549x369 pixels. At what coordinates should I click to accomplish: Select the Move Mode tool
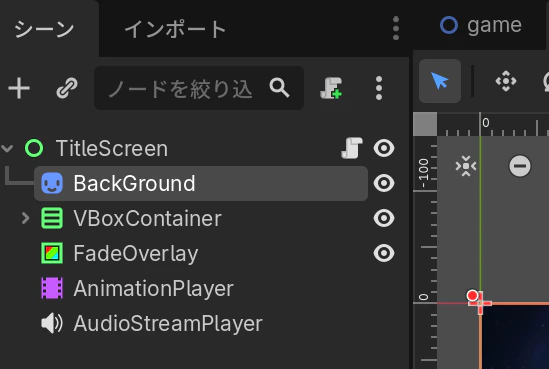coord(506,81)
